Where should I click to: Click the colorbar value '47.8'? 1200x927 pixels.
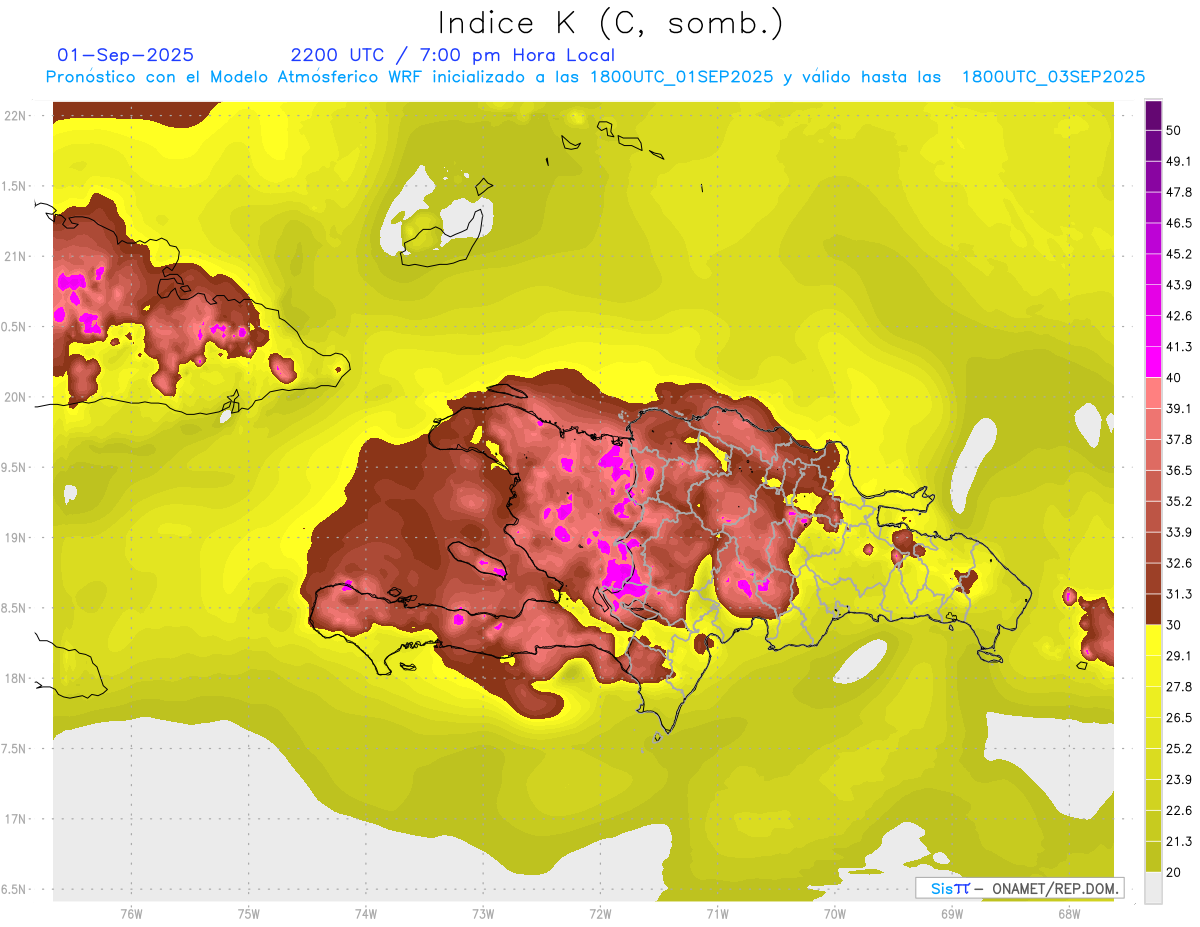[1179, 192]
